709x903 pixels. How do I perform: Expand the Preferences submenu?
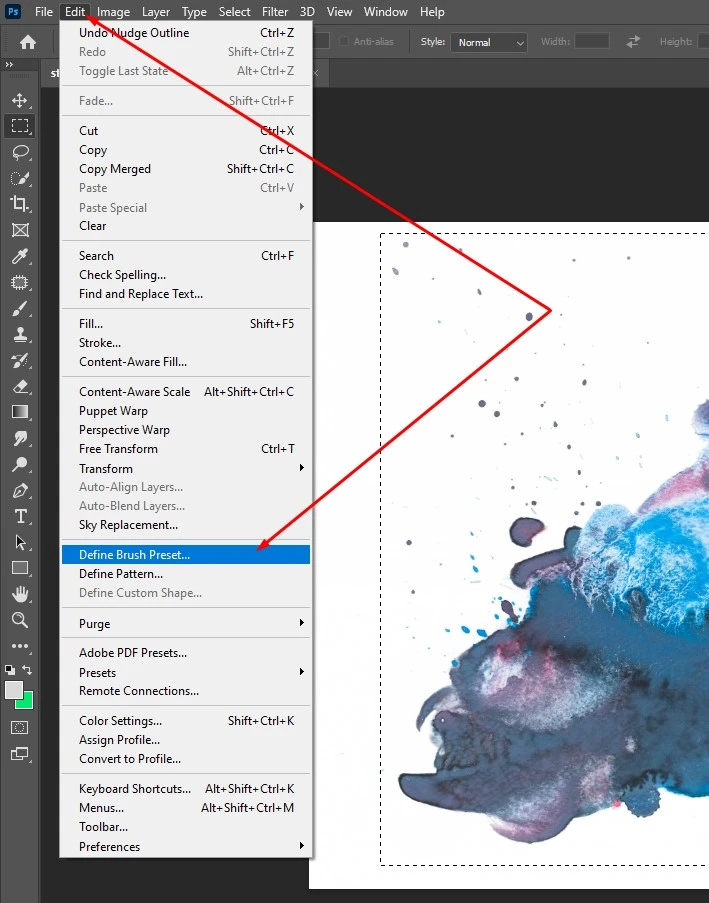pos(186,847)
